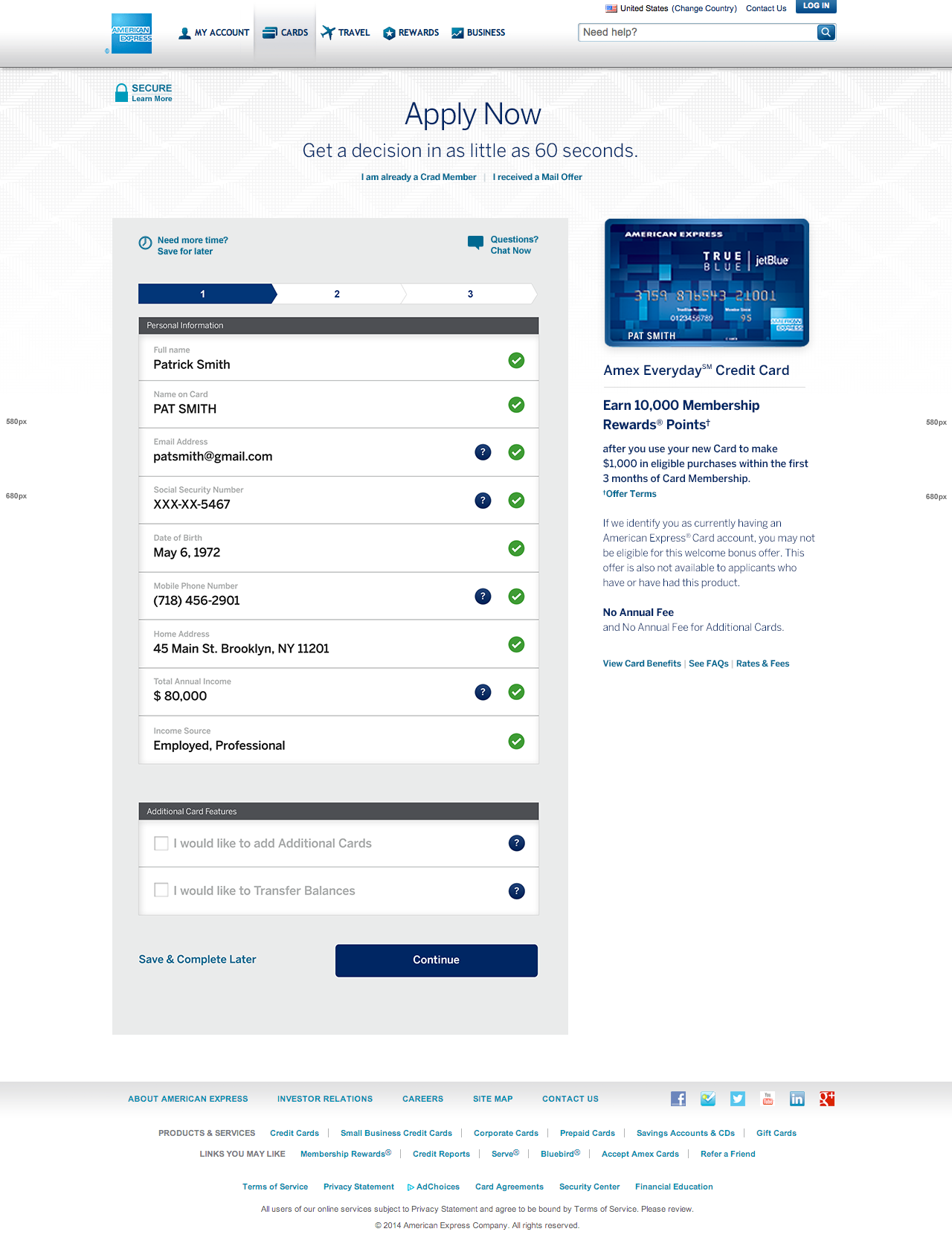
Task: Click Refer a Friend footer link
Action: click(728, 1154)
